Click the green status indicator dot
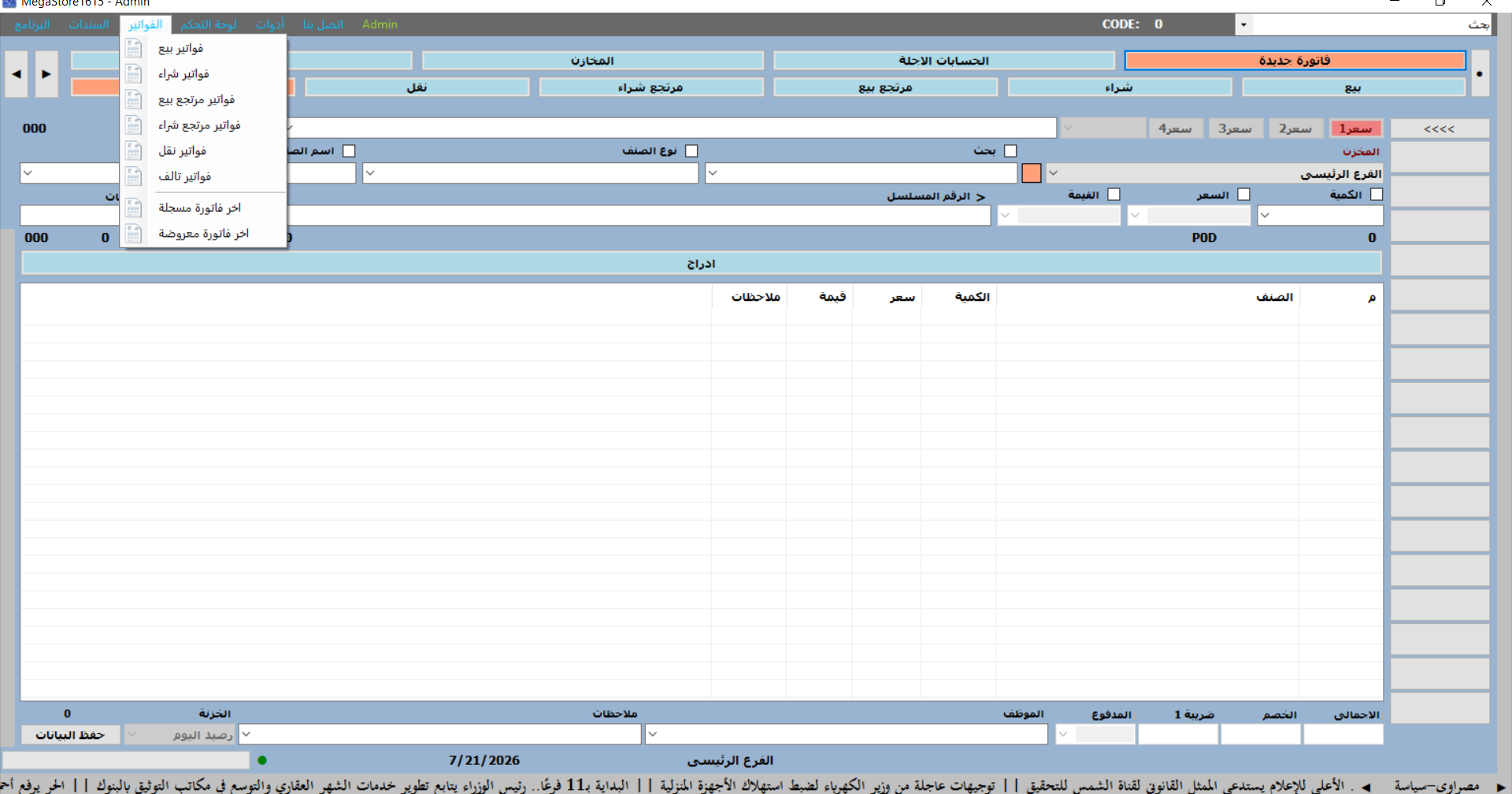 pyautogui.click(x=262, y=760)
